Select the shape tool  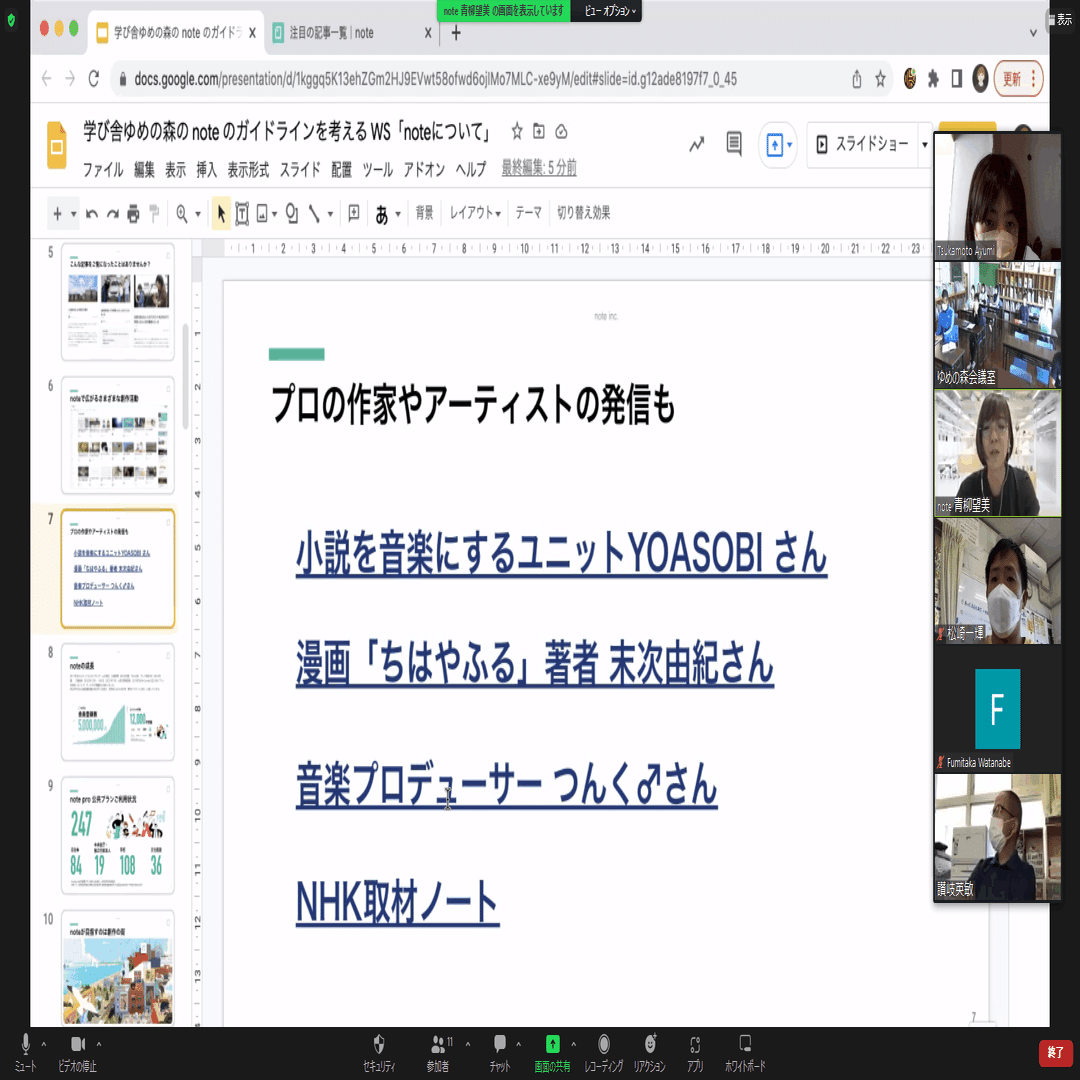tap(292, 214)
